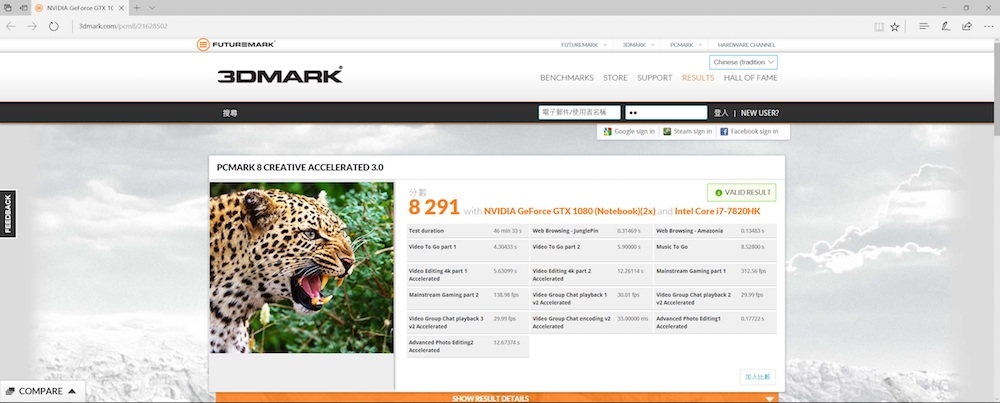Image resolution: width=1000 pixels, height=403 pixels.
Task: Click the Futuremark logo
Action: point(236,45)
